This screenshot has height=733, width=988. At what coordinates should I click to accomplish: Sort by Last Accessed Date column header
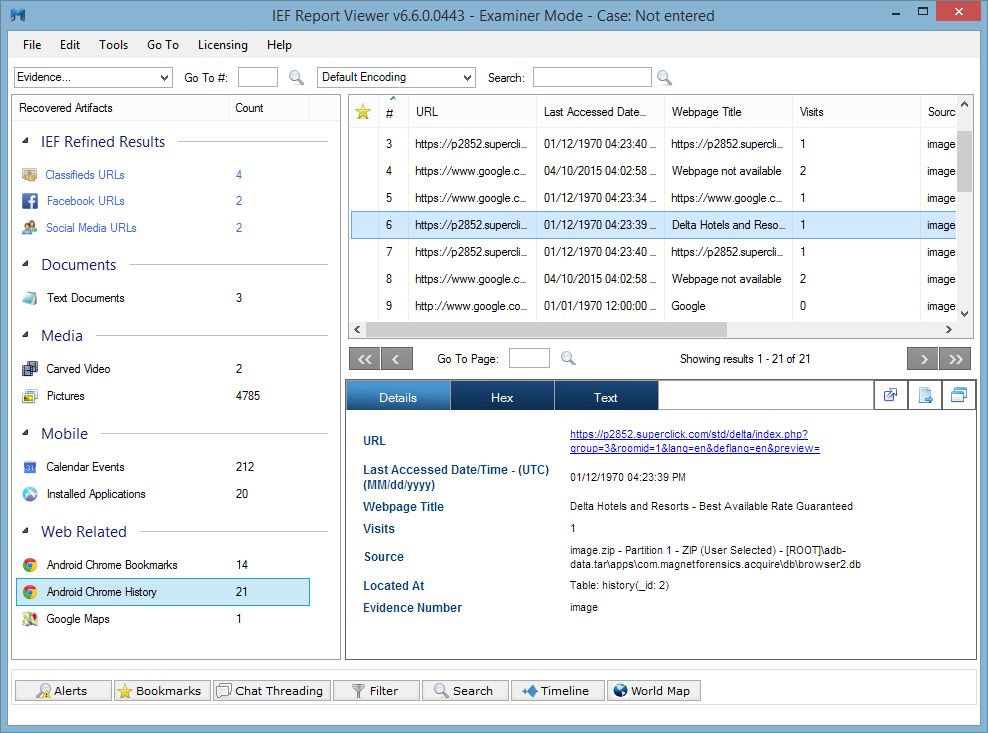click(600, 112)
